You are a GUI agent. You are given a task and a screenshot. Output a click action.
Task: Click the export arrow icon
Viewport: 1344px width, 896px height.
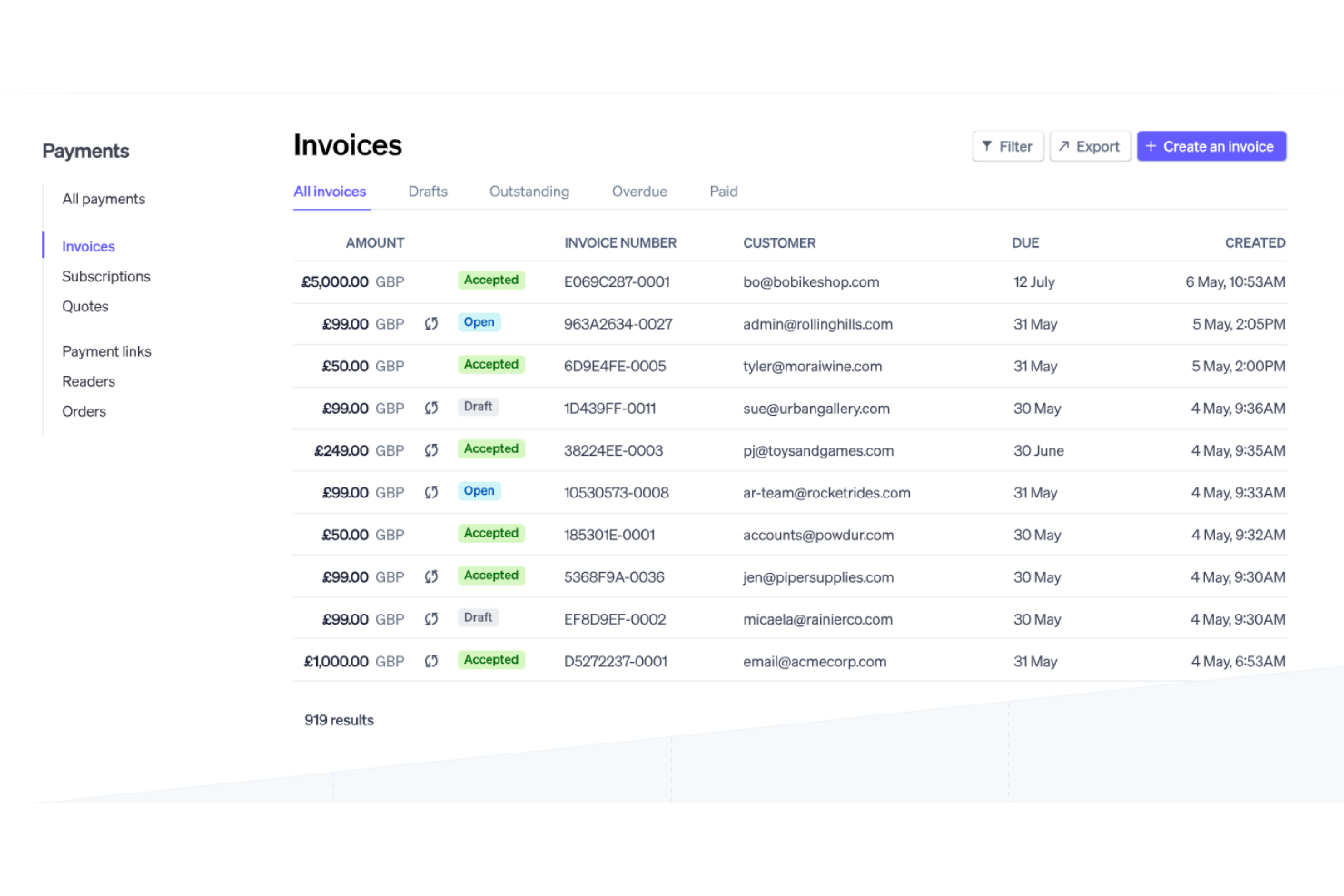(1064, 145)
